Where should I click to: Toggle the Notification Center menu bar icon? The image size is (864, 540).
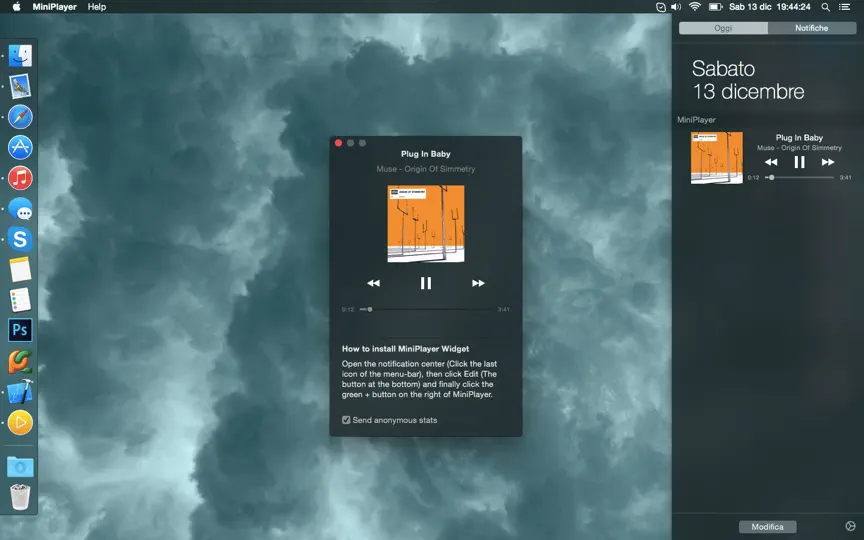(844, 7)
